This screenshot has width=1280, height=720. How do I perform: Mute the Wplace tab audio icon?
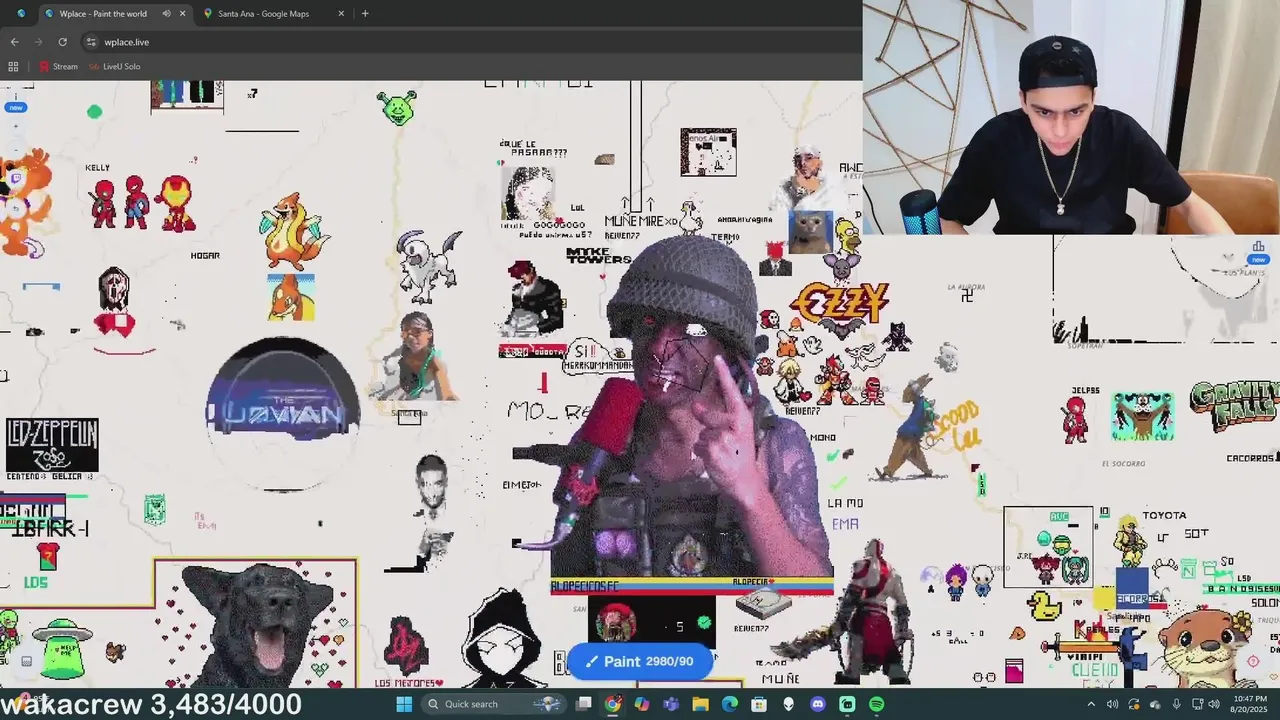click(166, 14)
